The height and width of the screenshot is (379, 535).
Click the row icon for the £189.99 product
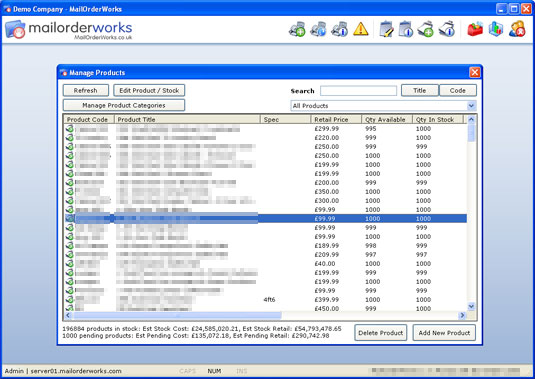click(x=70, y=246)
